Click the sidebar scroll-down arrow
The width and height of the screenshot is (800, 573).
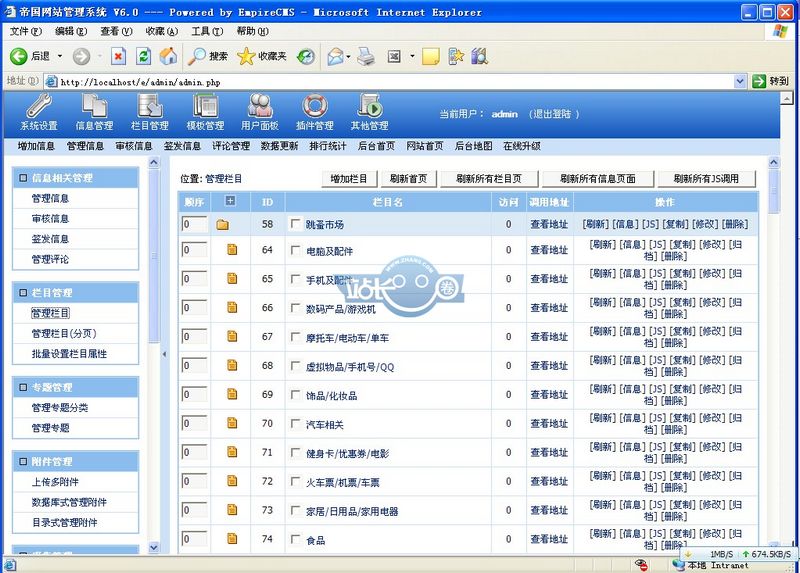(154, 547)
